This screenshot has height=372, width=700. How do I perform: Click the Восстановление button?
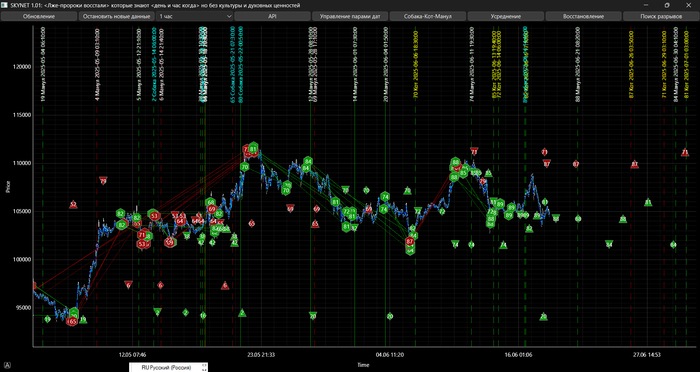pos(583,17)
